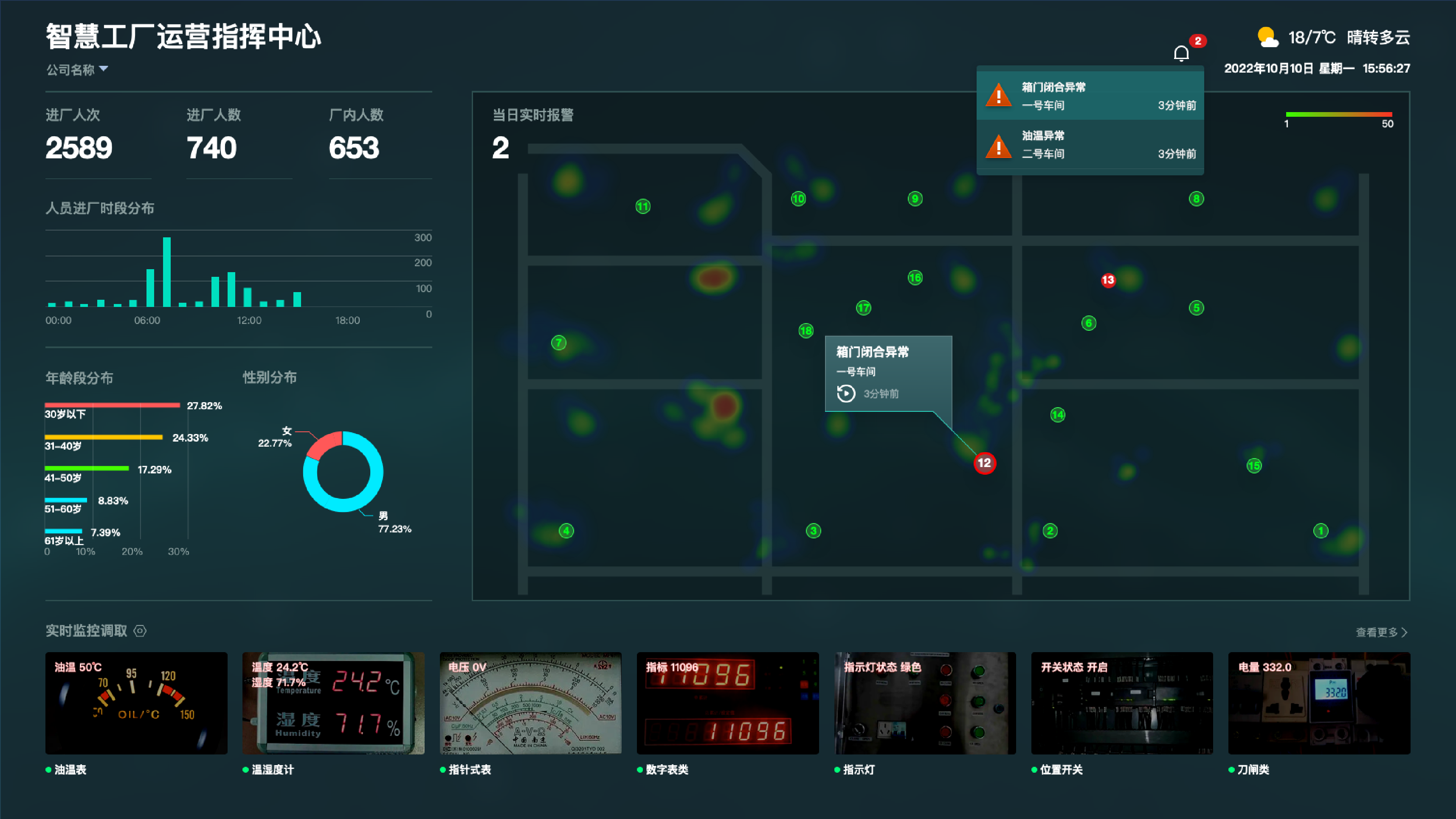Click red alarm marker 12
This screenshot has width=1456, height=819.
click(x=984, y=463)
